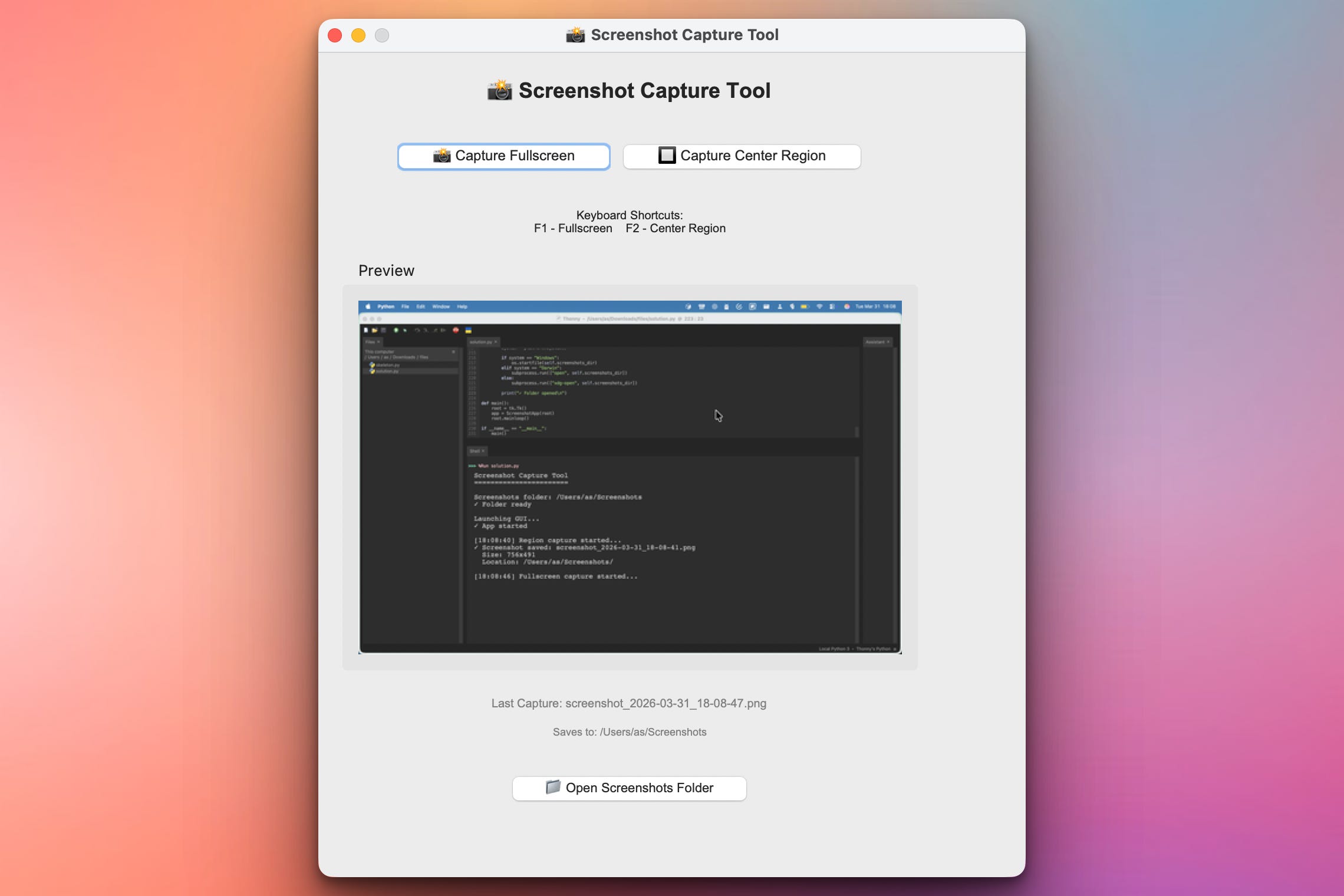Click the Python menu in preview menubar
Image resolution: width=1344 pixels, height=896 pixels.
pos(386,307)
